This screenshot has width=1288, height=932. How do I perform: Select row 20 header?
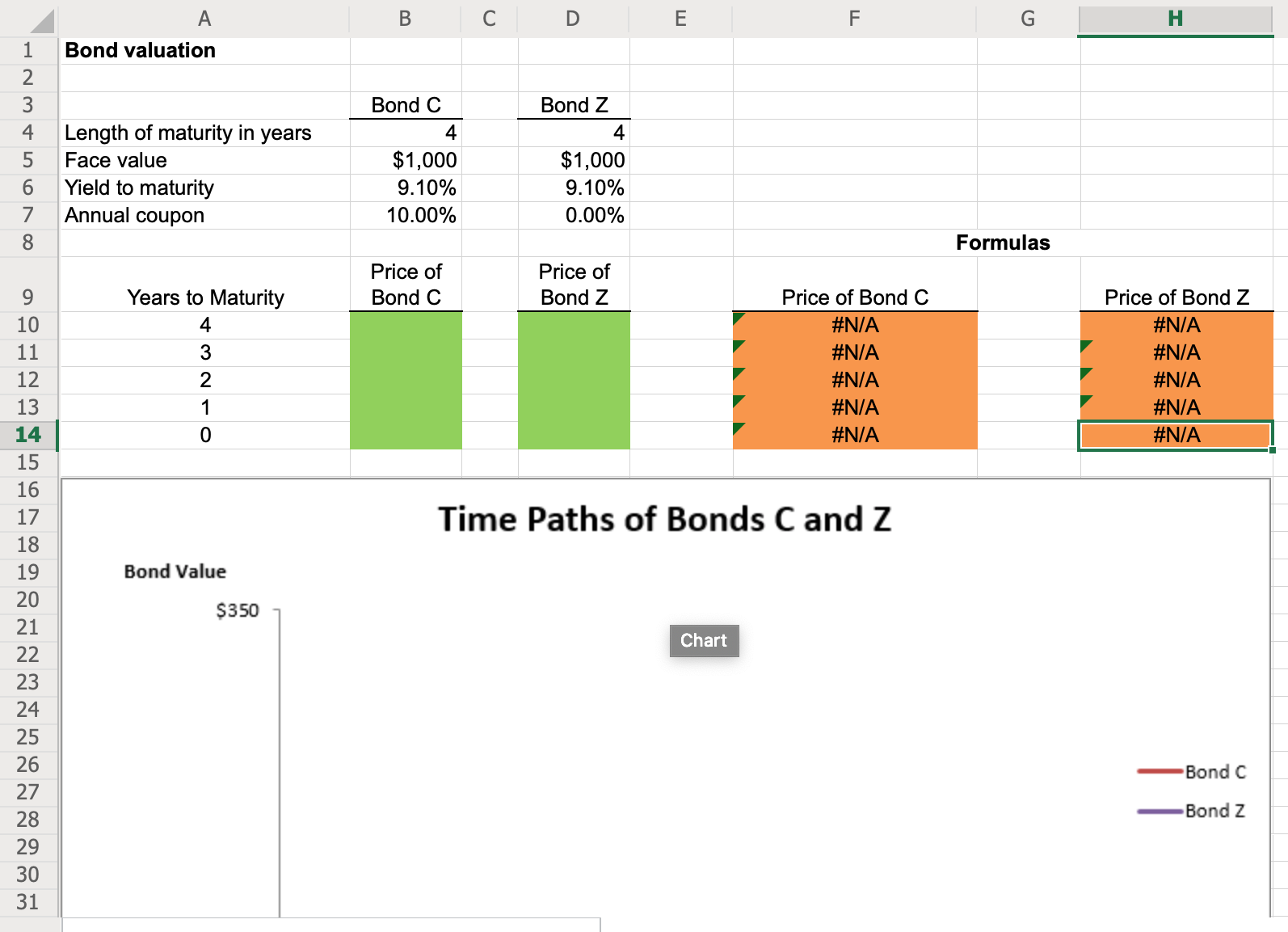point(28,600)
